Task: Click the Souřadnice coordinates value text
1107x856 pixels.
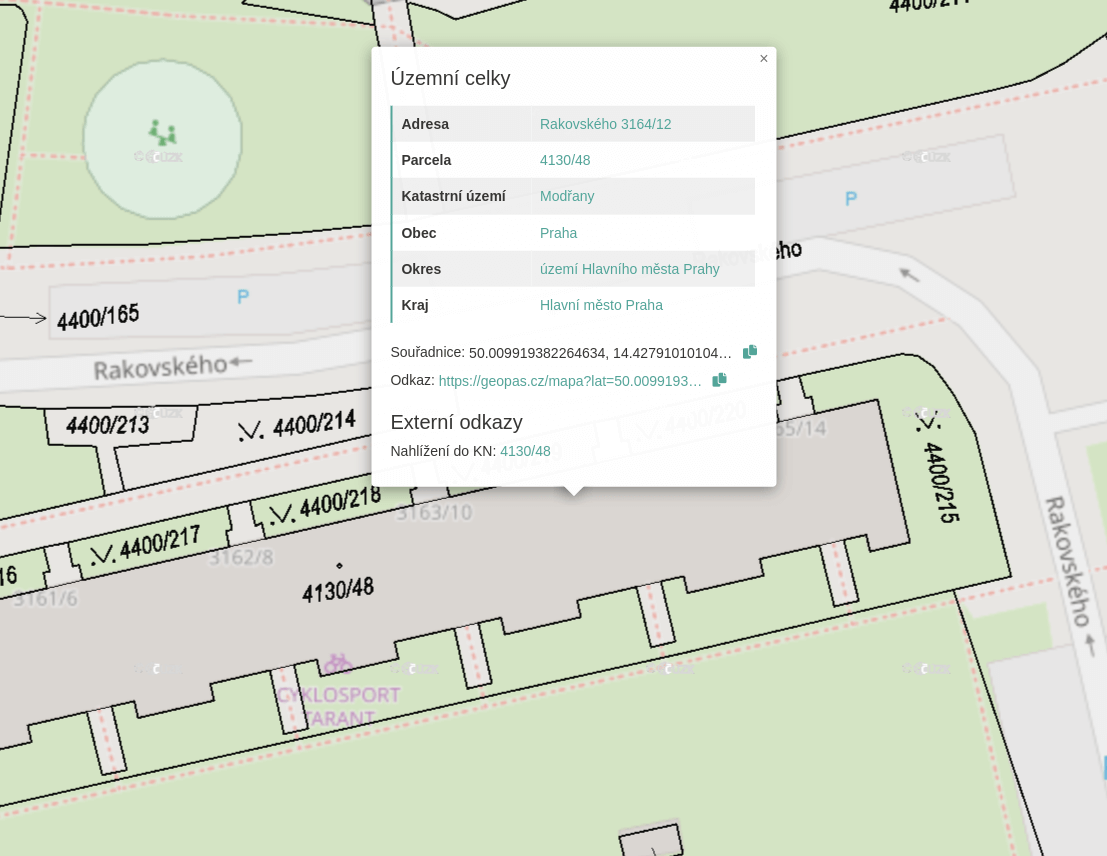Action: [x=600, y=353]
